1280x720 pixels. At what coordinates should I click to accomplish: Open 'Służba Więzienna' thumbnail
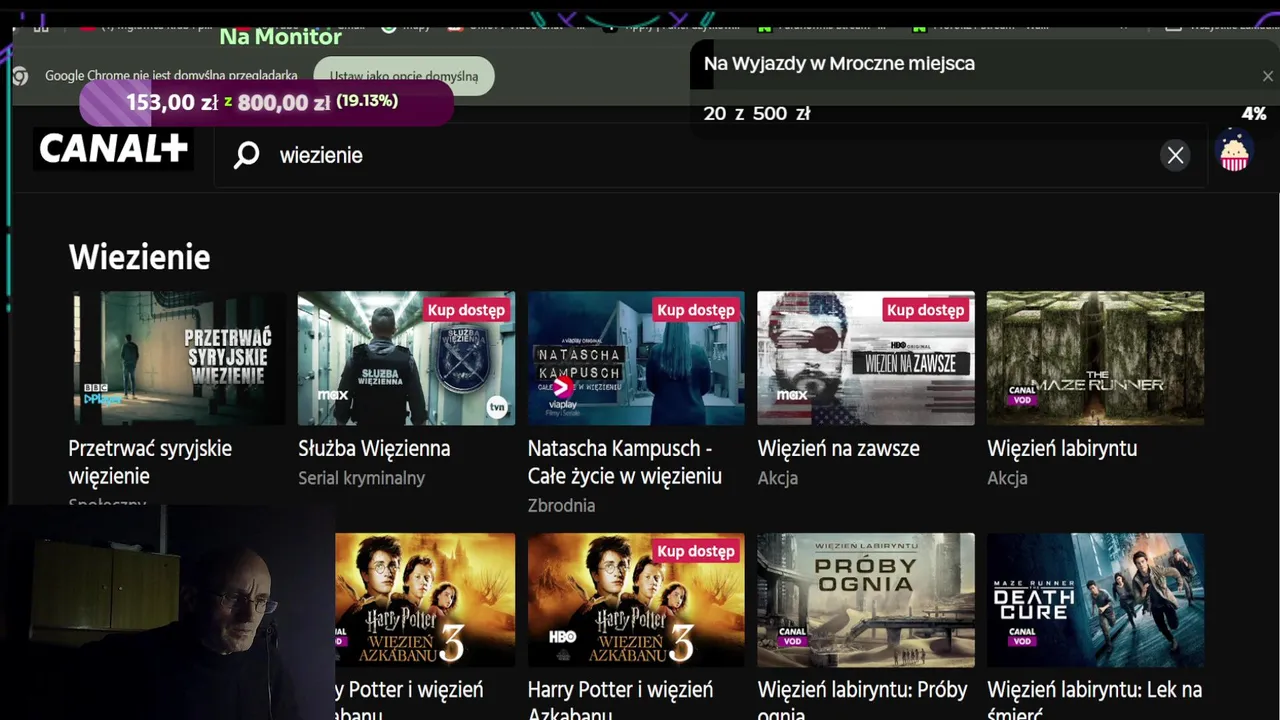[x=406, y=358]
